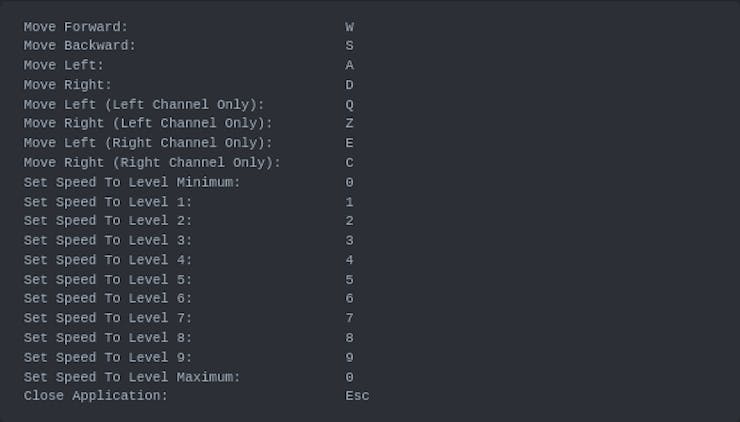The height and width of the screenshot is (422, 740).
Task: Select the "Move Backward:" label
Action: point(80,46)
